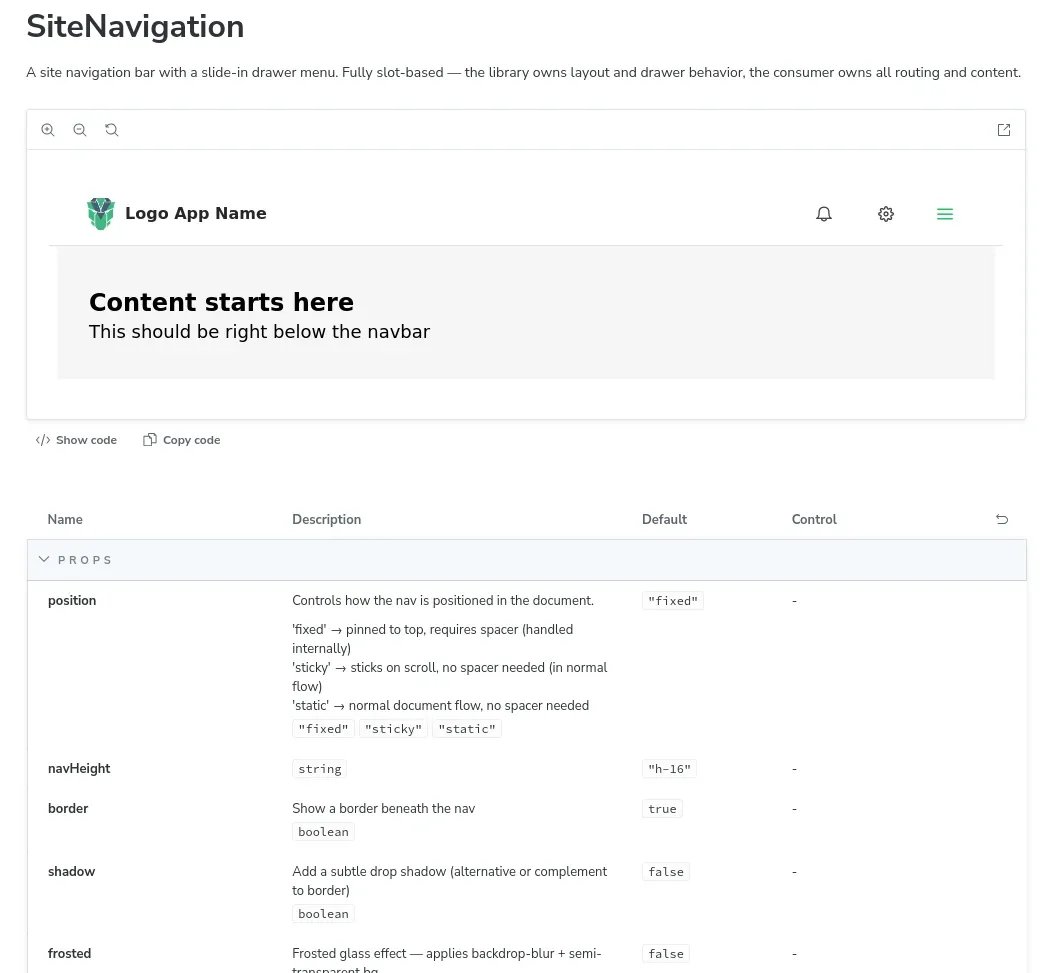This screenshot has height=973, width=1061.
Task: Zoom out the story canvas
Action: click(x=80, y=130)
